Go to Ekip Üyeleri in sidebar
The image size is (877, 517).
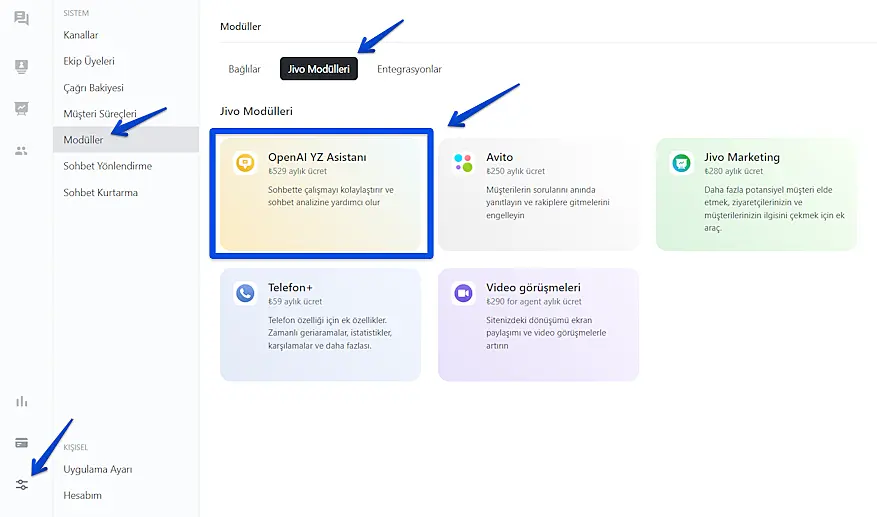[x=90, y=61]
